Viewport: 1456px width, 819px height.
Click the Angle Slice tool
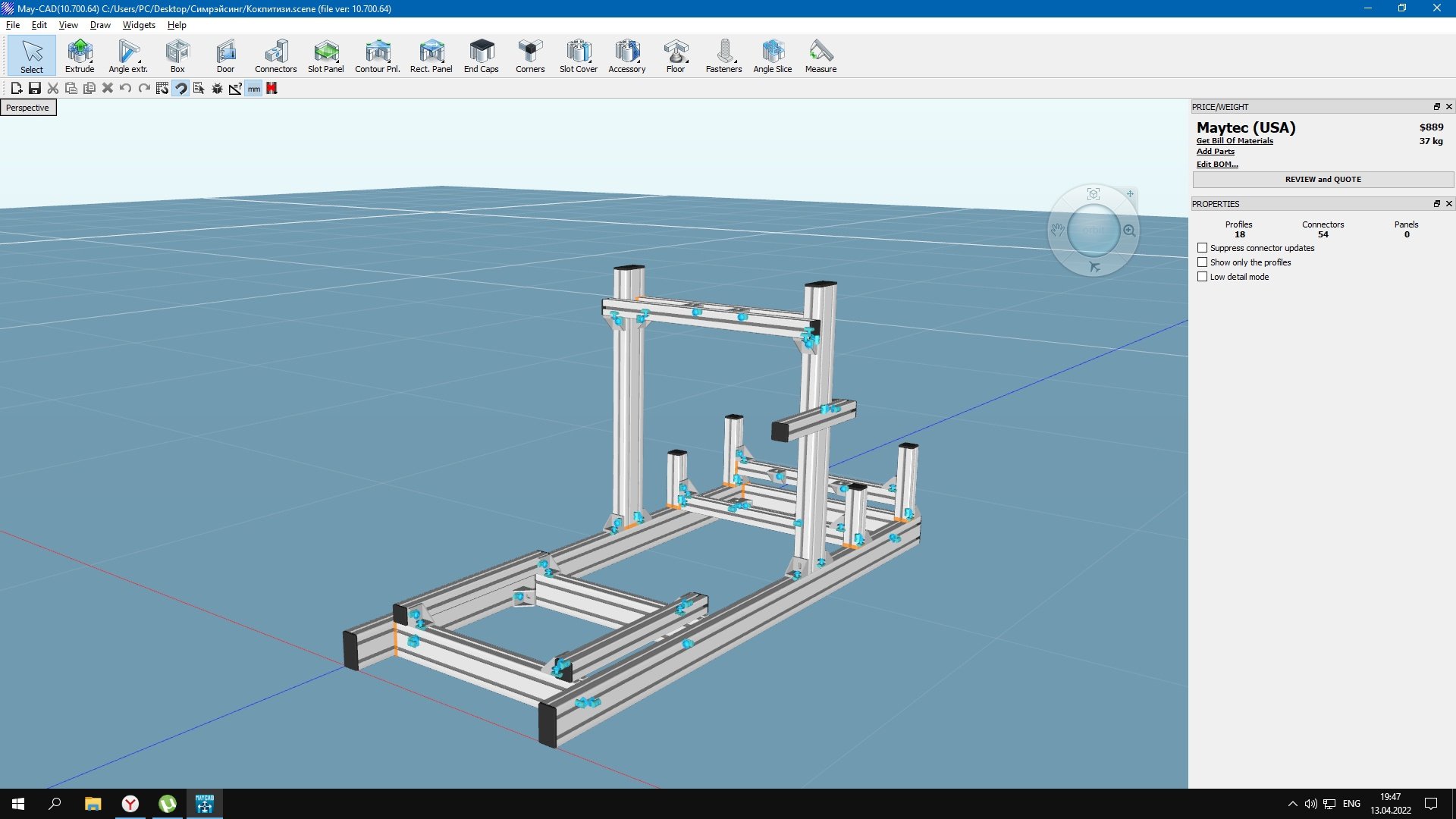click(x=772, y=56)
